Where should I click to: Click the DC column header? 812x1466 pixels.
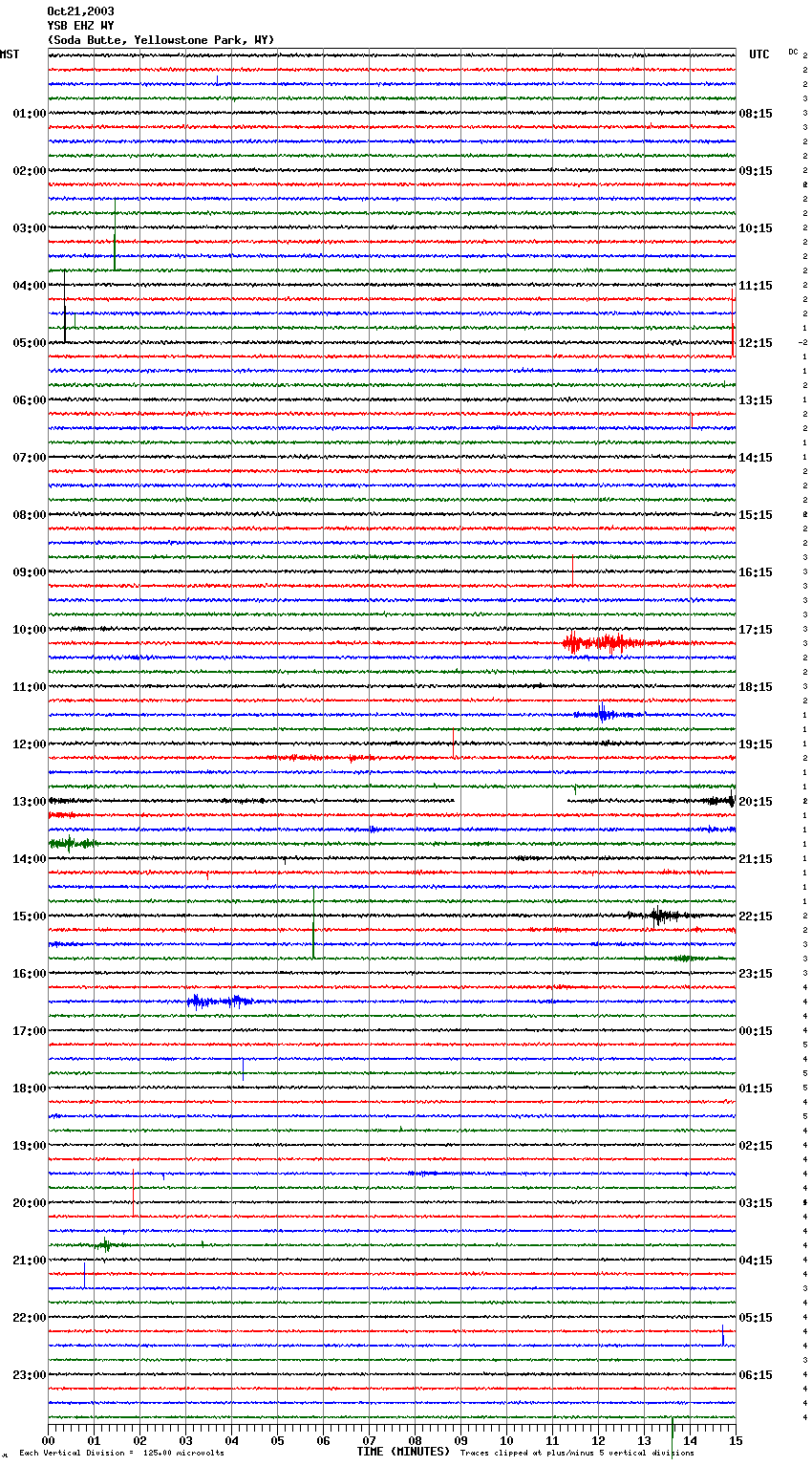(x=793, y=52)
